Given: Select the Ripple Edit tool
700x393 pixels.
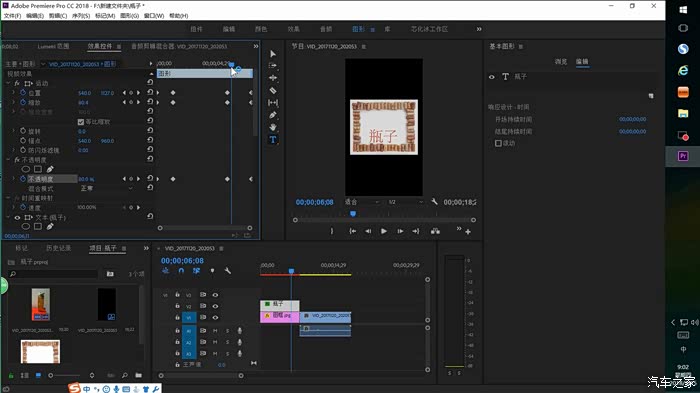Looking at the screenshot, I should pyautogui.click(x=273, y=78).
